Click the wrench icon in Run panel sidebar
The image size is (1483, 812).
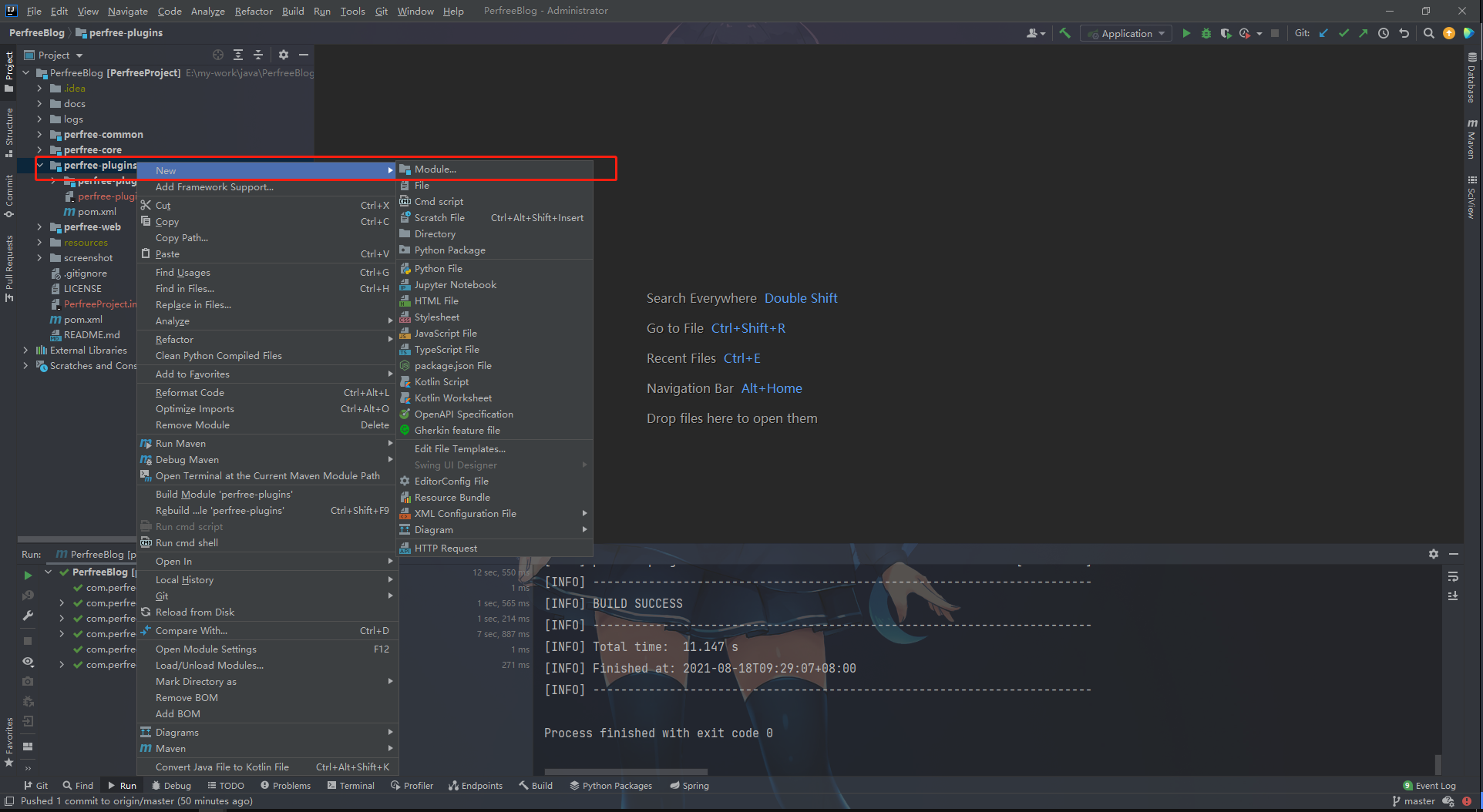(28, 616)
